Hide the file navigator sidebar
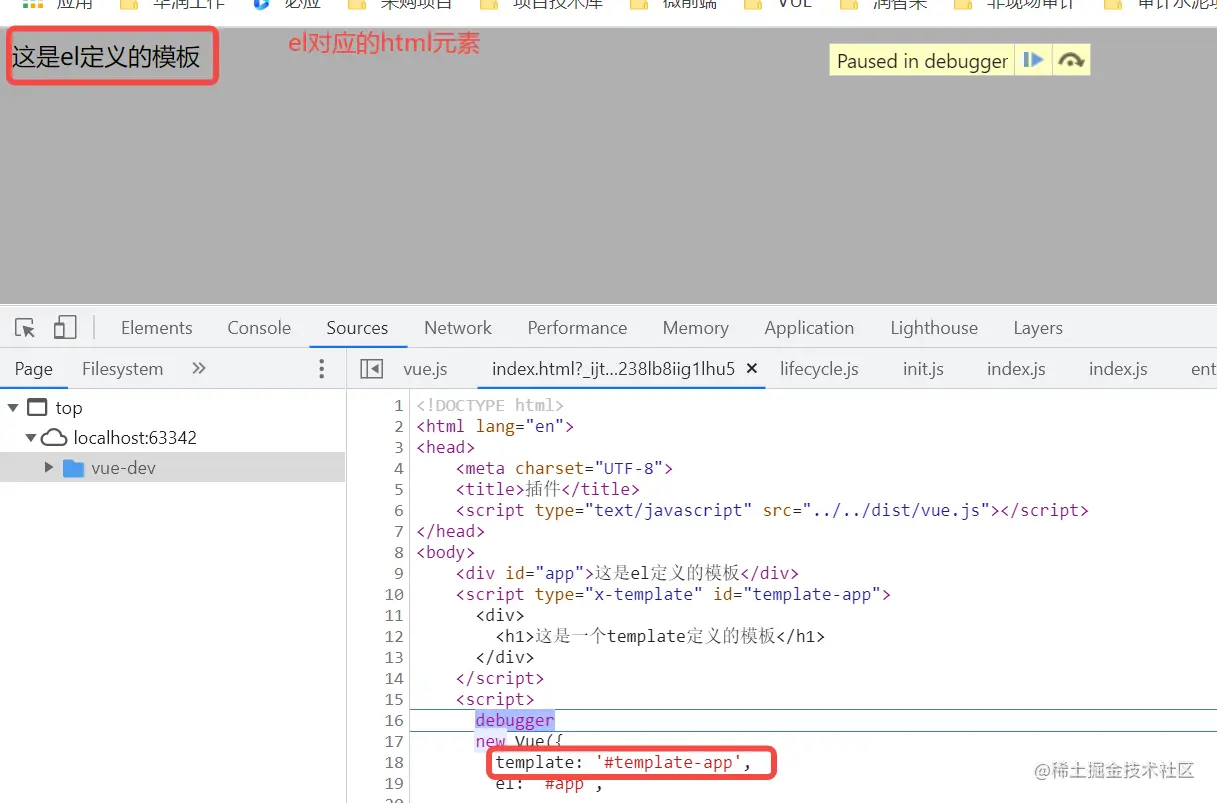This screenshot has width=1217, height=803. (x=372, y=369)
